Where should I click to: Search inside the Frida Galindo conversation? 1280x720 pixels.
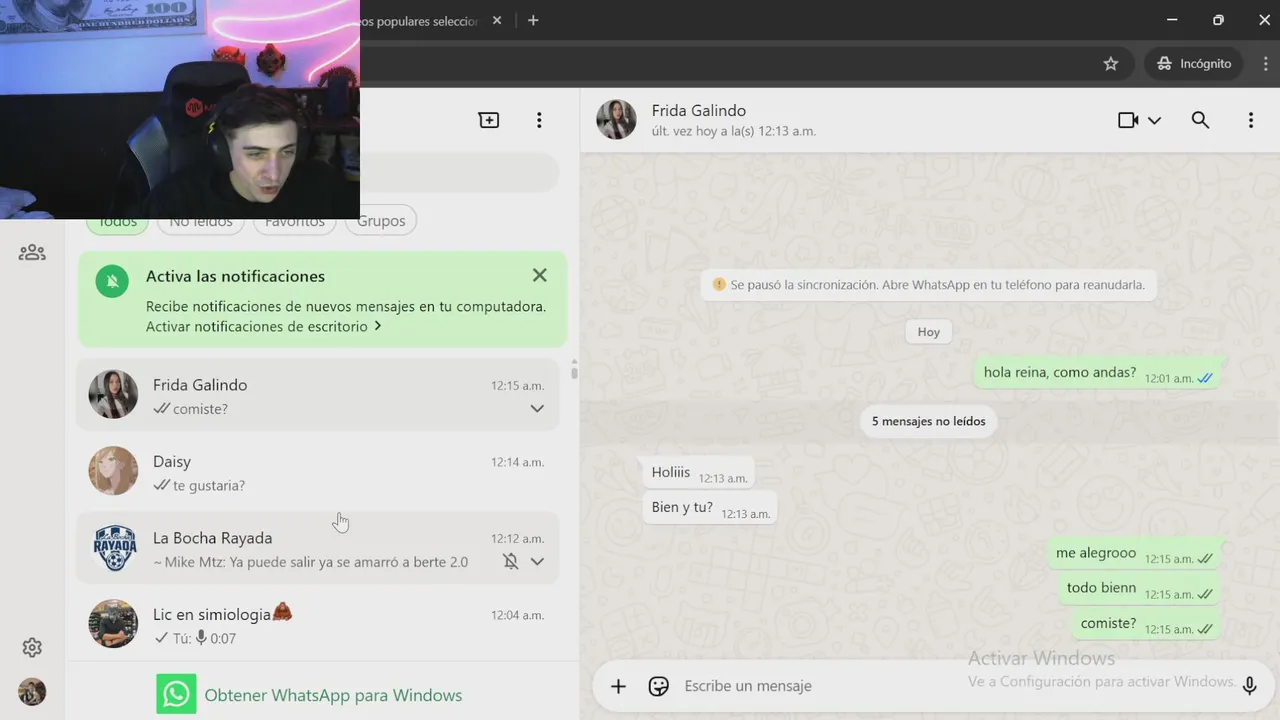pos(1200,120)
